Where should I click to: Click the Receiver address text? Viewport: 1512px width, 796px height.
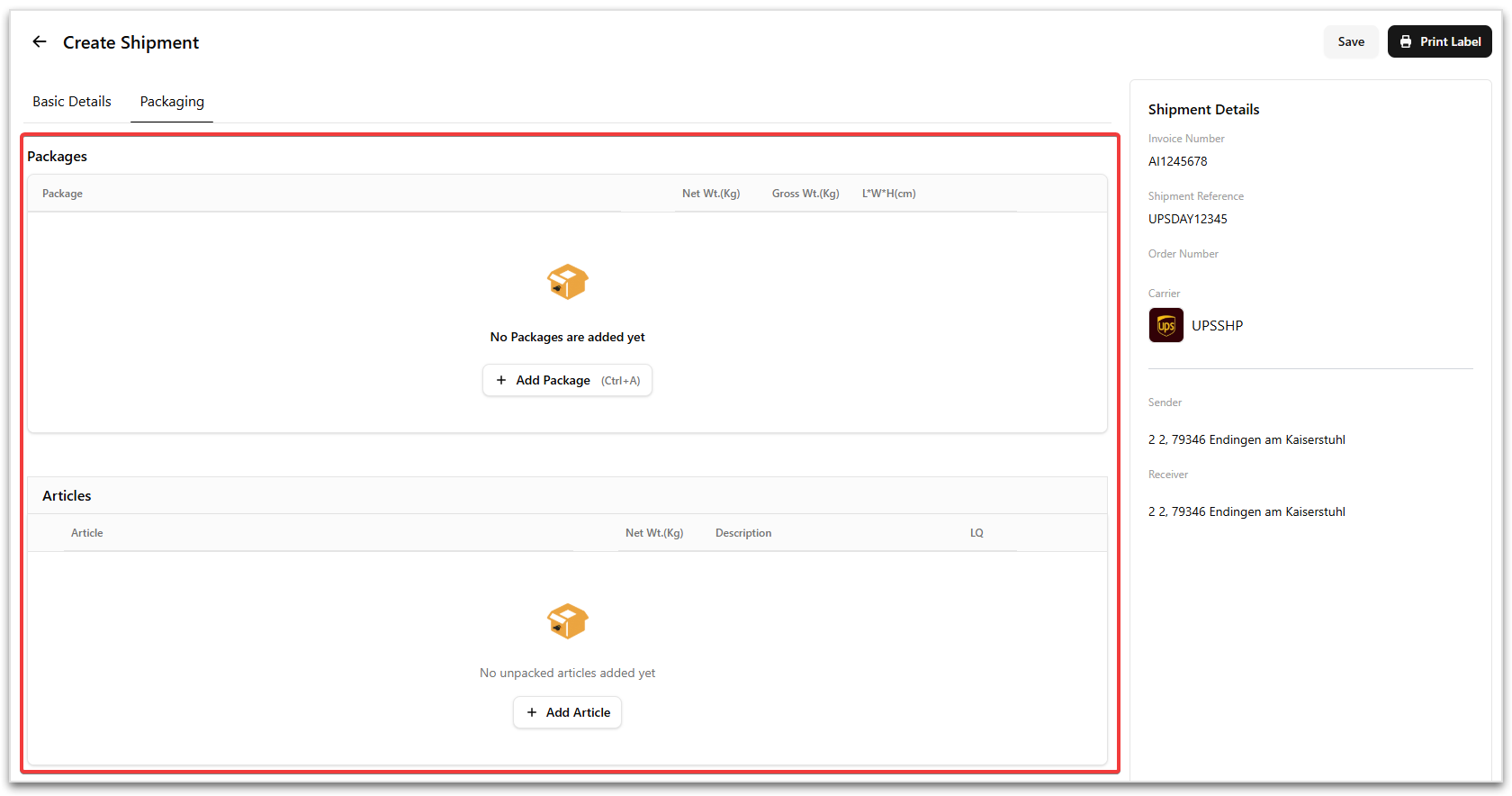pos(1246,511)
